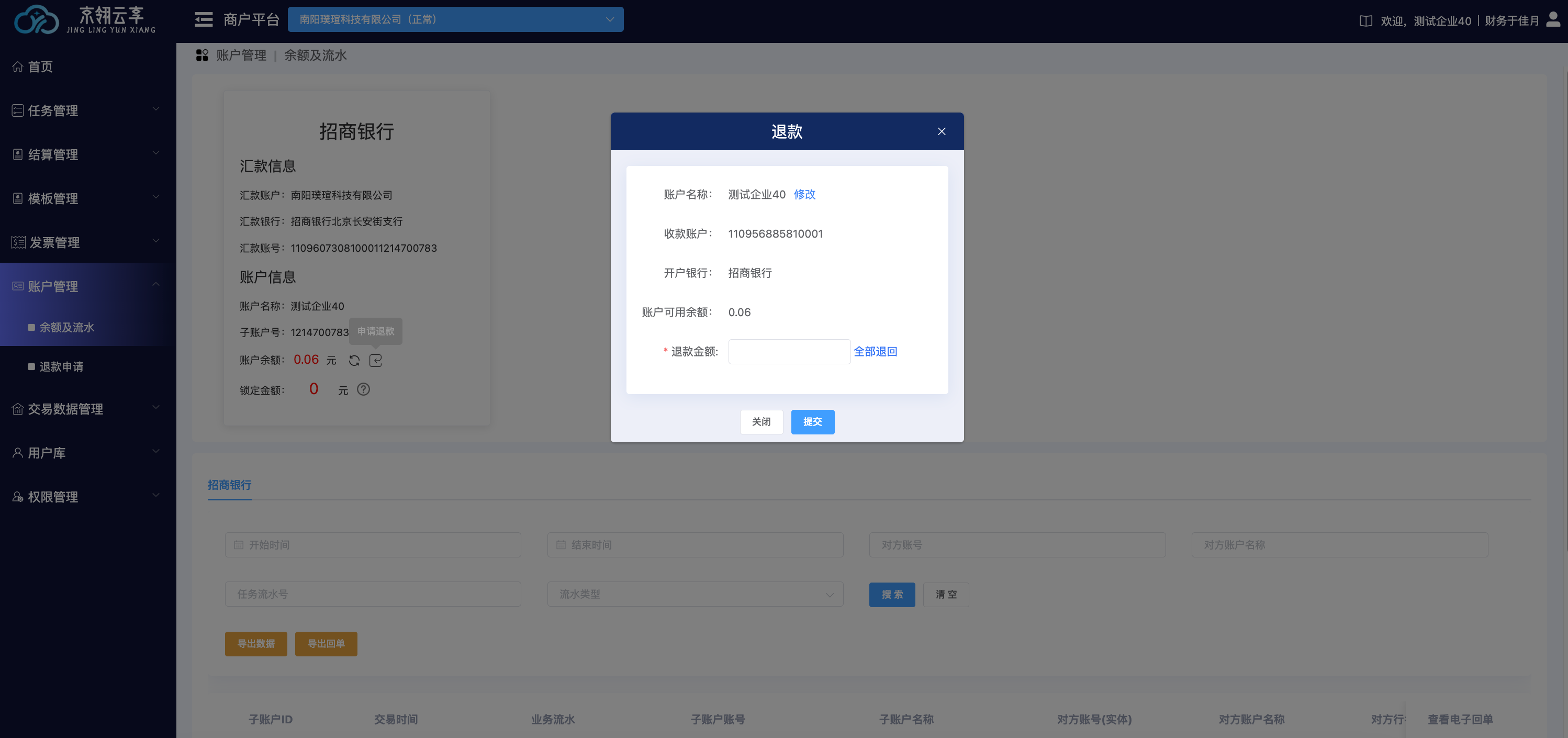The height and width of the screenshot is (738, 1568).
Task: Click the 账户管理 breadcrumb grid icon
Action: tap(202, 55)
